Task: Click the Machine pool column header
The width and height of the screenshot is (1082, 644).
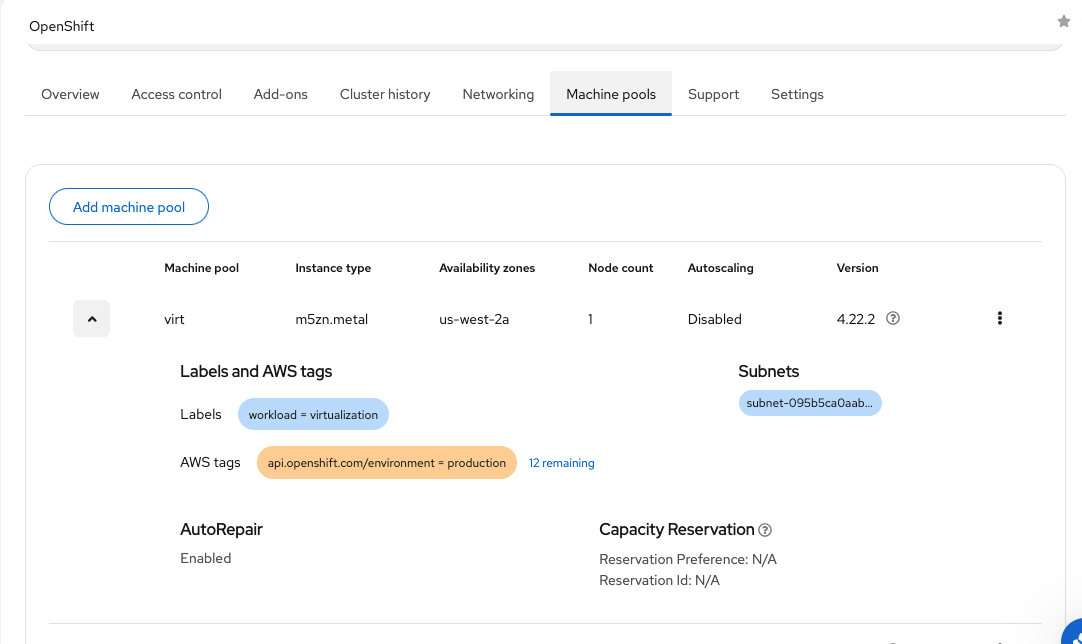Action: (x=201, y=268)
